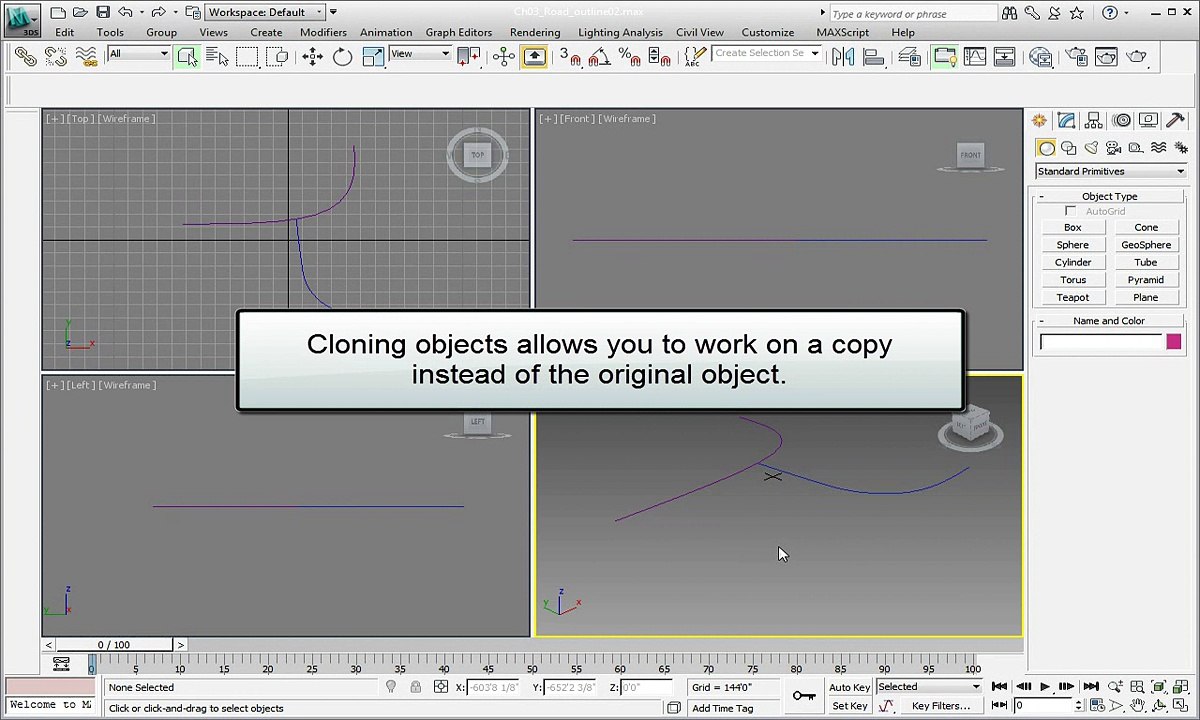Toggle Percent Snap
1200x720 pixels.
pyautogui.click(x=630, y=57)
